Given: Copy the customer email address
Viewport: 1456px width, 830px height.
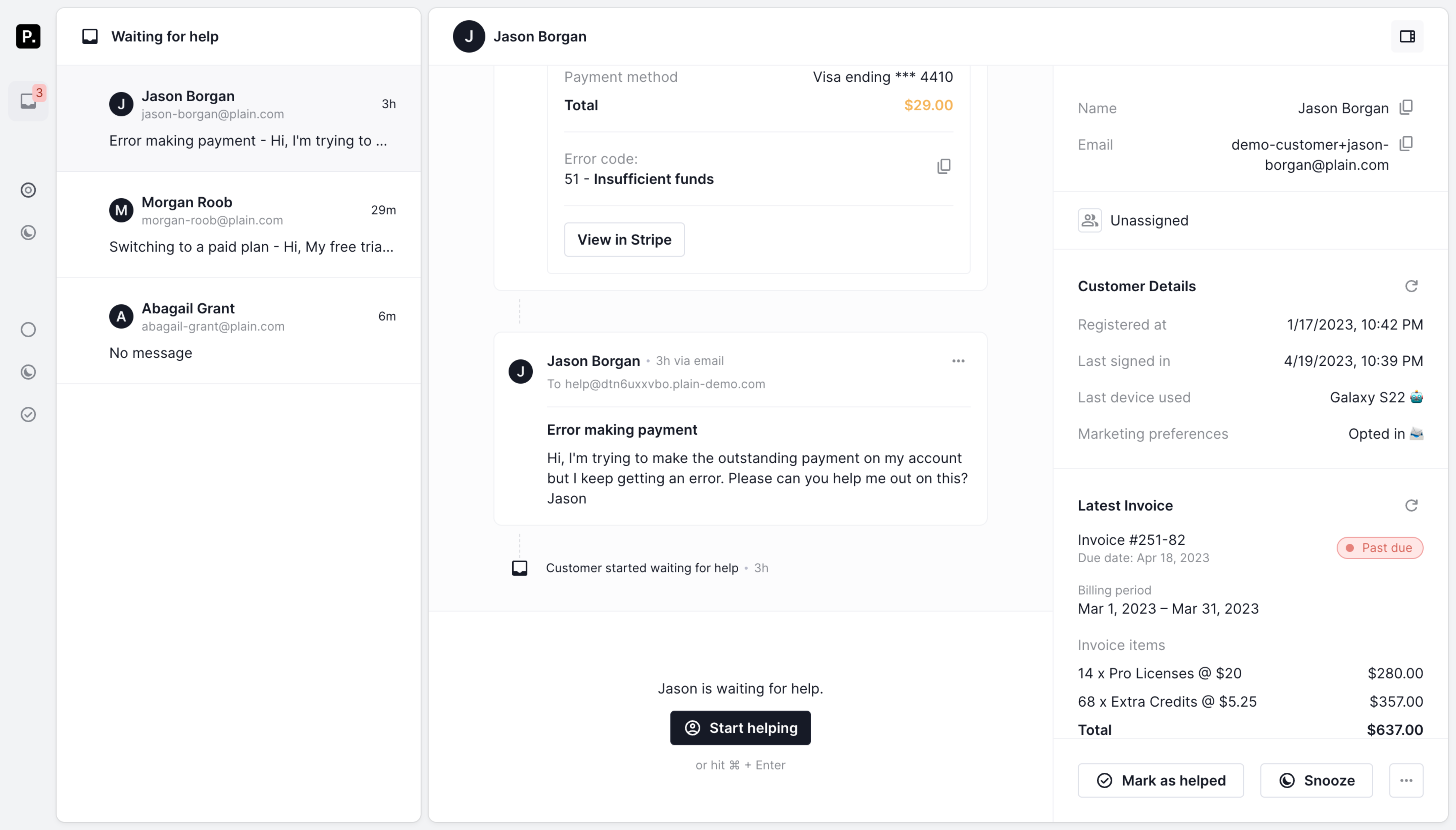Looking at the screenshot, I should [x=1406, y=144].
